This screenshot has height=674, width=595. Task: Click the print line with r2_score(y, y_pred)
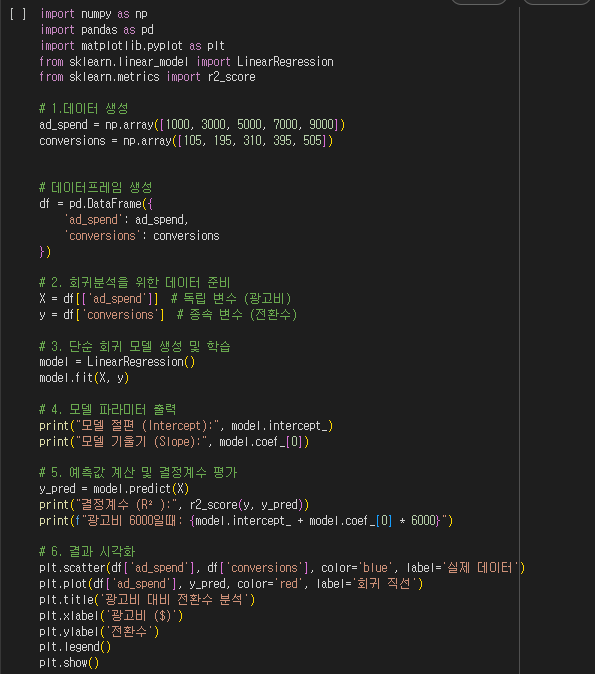click(174, 505)
